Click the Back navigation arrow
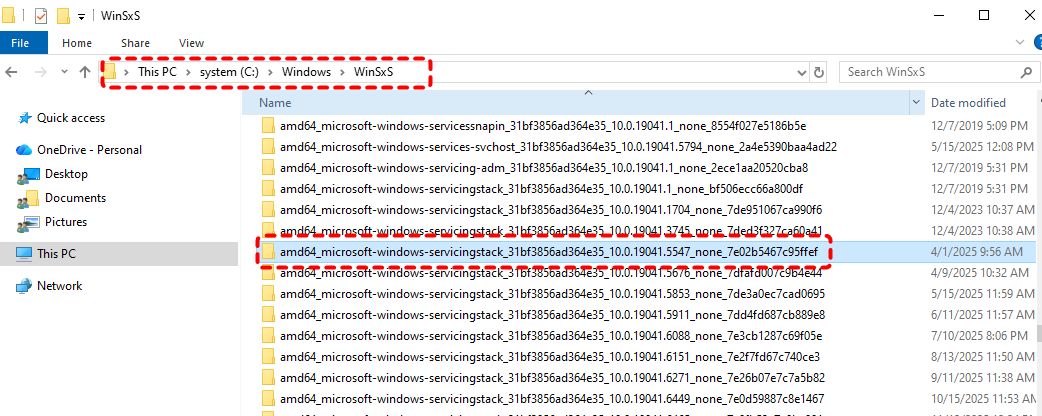 click(x=14, y=73)
